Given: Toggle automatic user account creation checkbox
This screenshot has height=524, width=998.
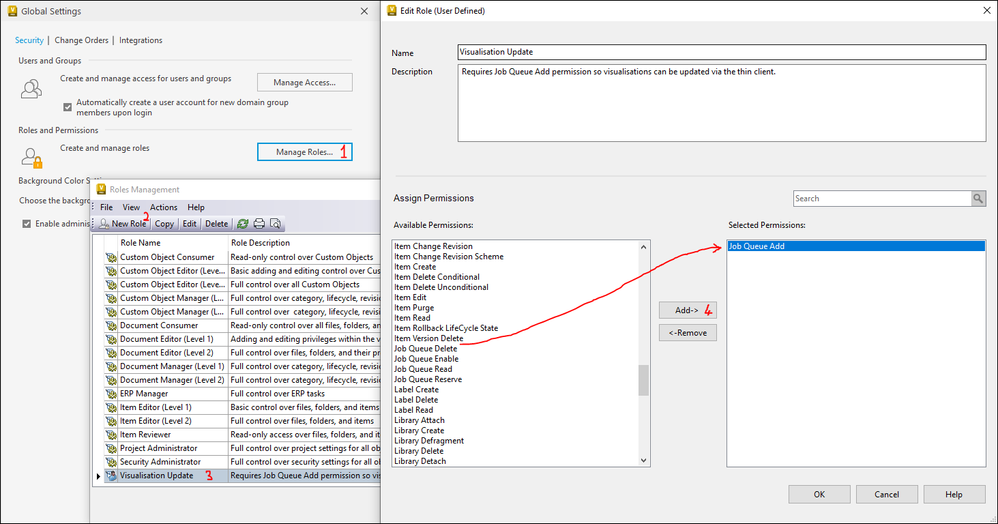Looking at the screenshot, I should coord(67,107).
